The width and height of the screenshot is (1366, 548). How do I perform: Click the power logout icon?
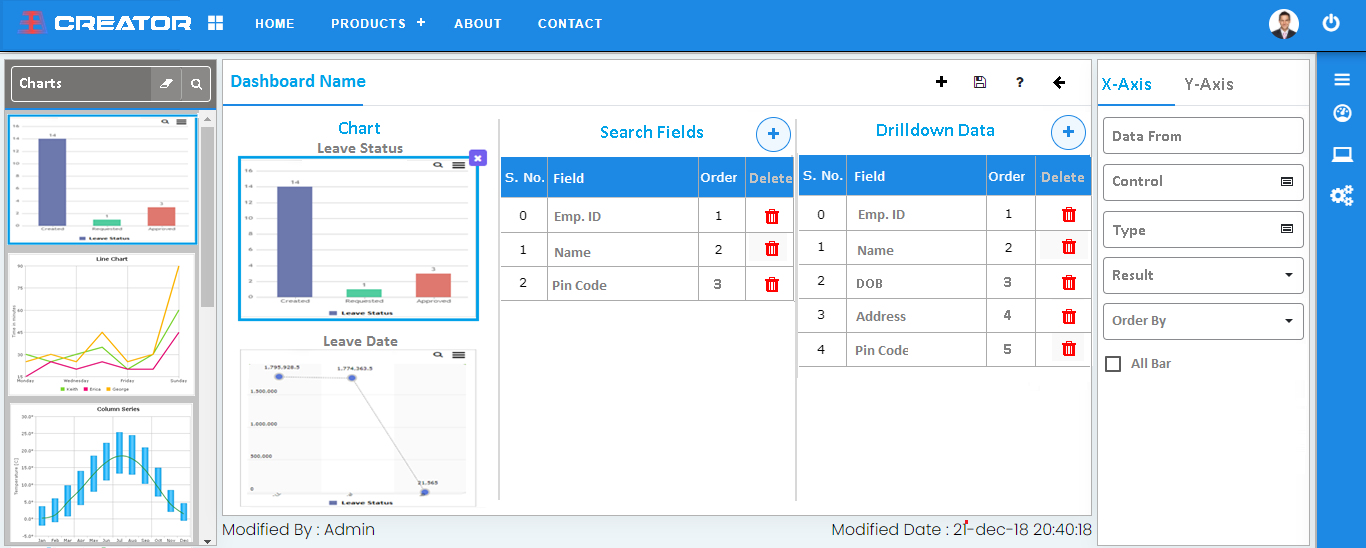1330,23
